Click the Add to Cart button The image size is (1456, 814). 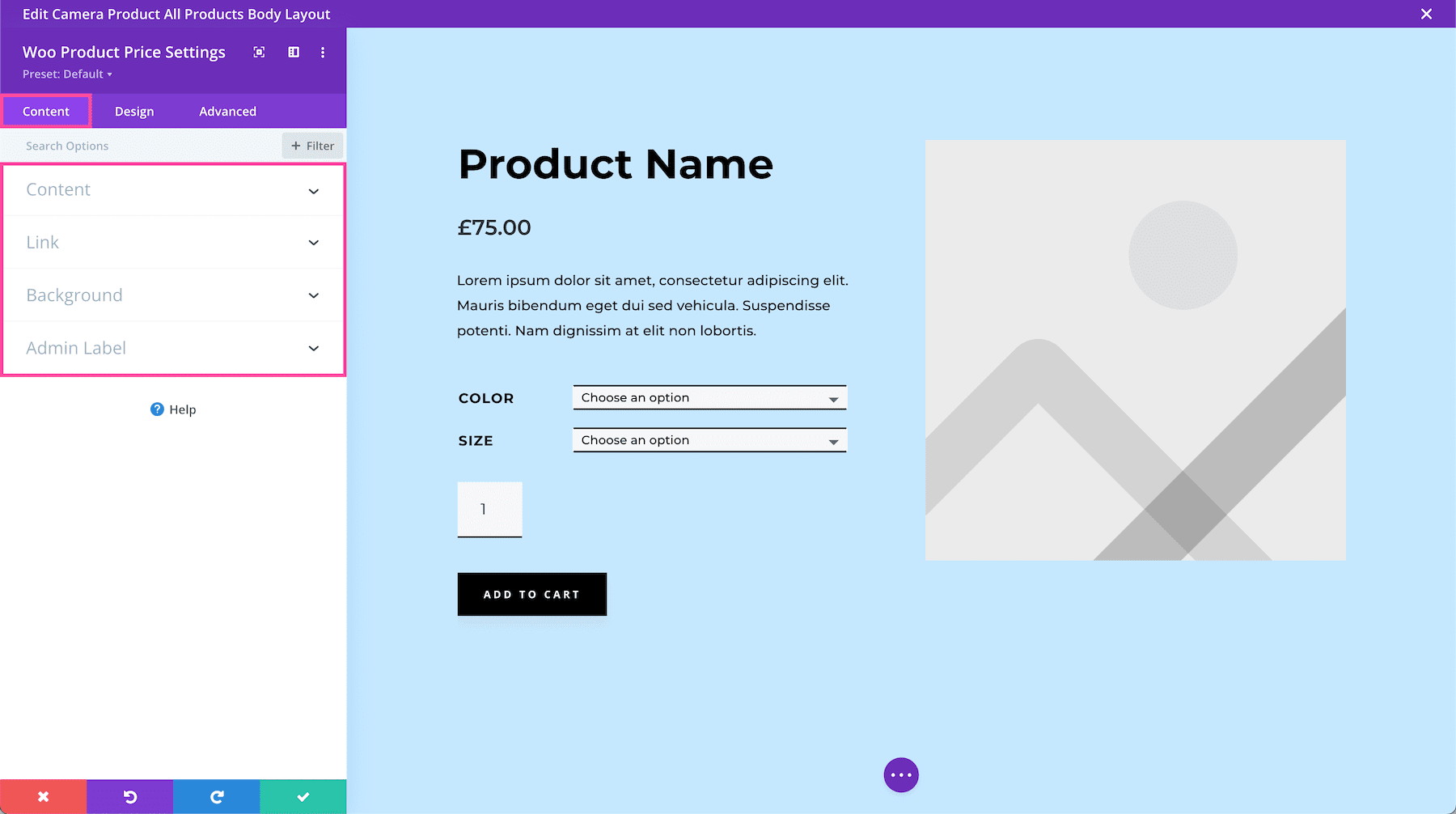531,594
